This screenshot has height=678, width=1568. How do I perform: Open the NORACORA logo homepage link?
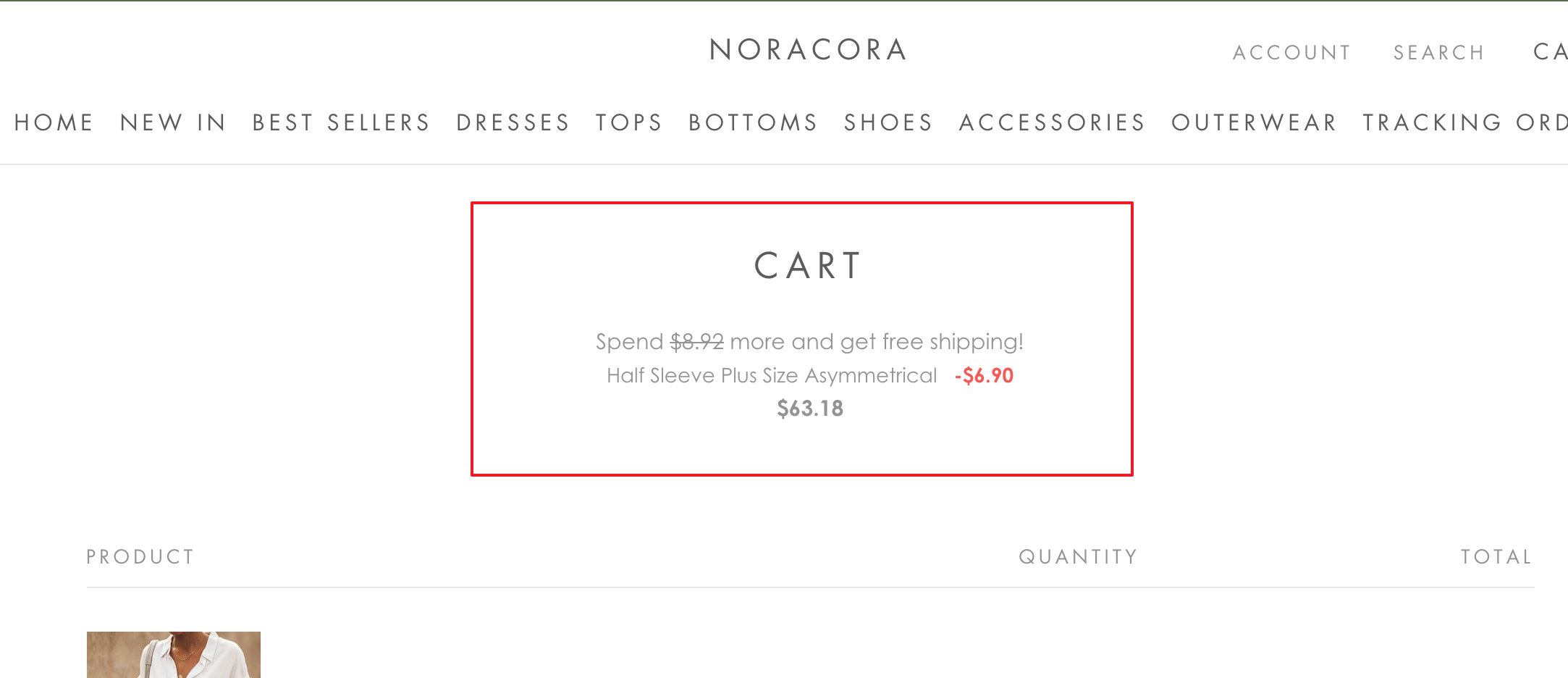808,50
